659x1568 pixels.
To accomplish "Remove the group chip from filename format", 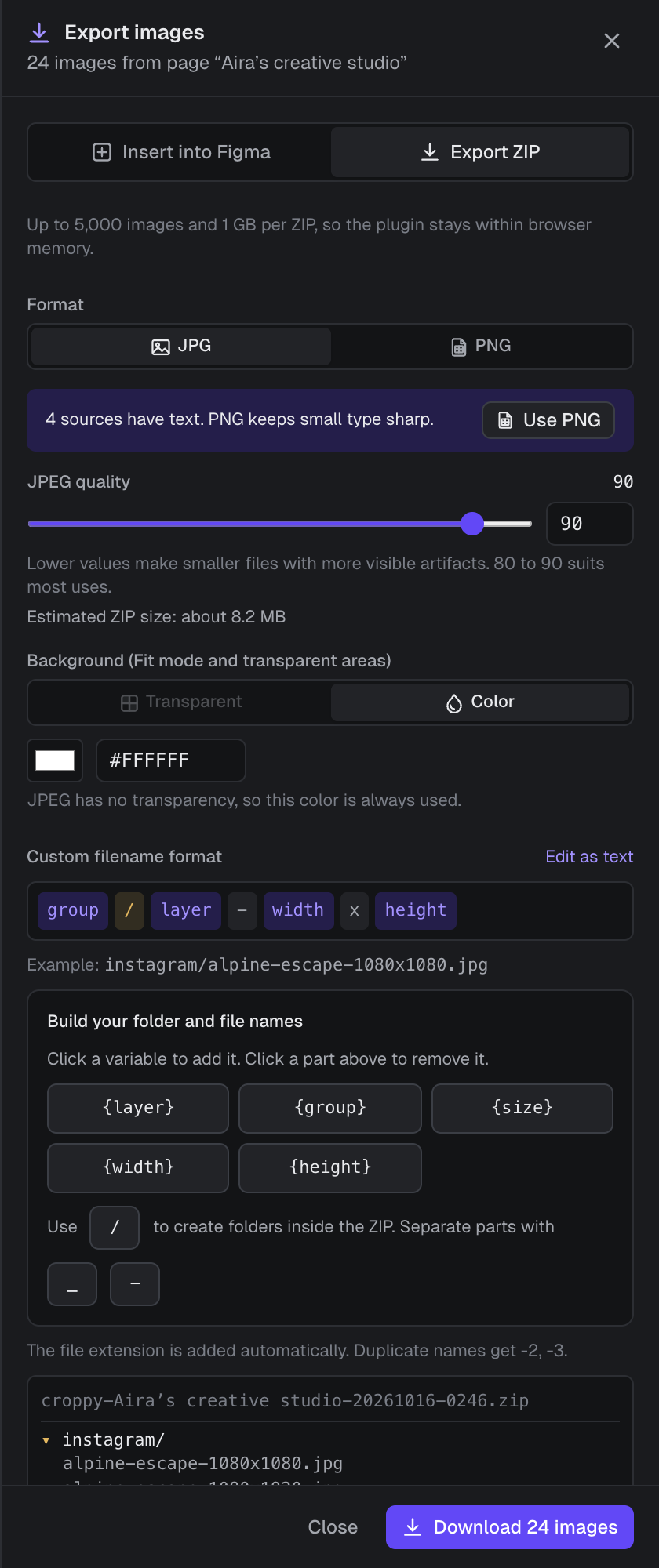I will [x=73, y=910].
